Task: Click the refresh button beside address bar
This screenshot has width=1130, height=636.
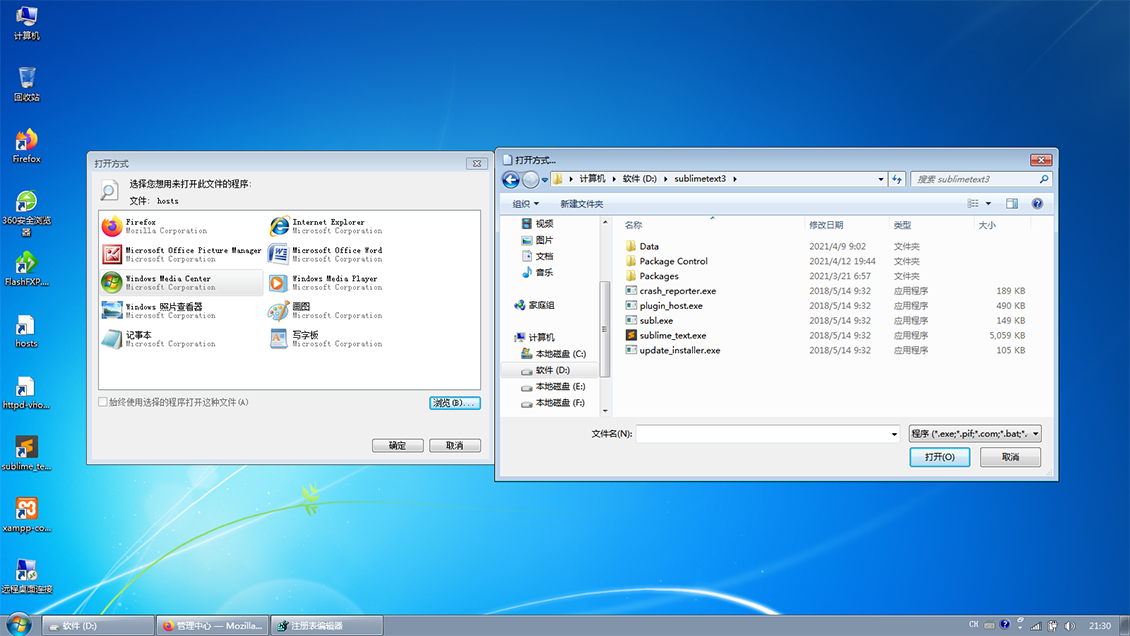Action: click(897, 179)
